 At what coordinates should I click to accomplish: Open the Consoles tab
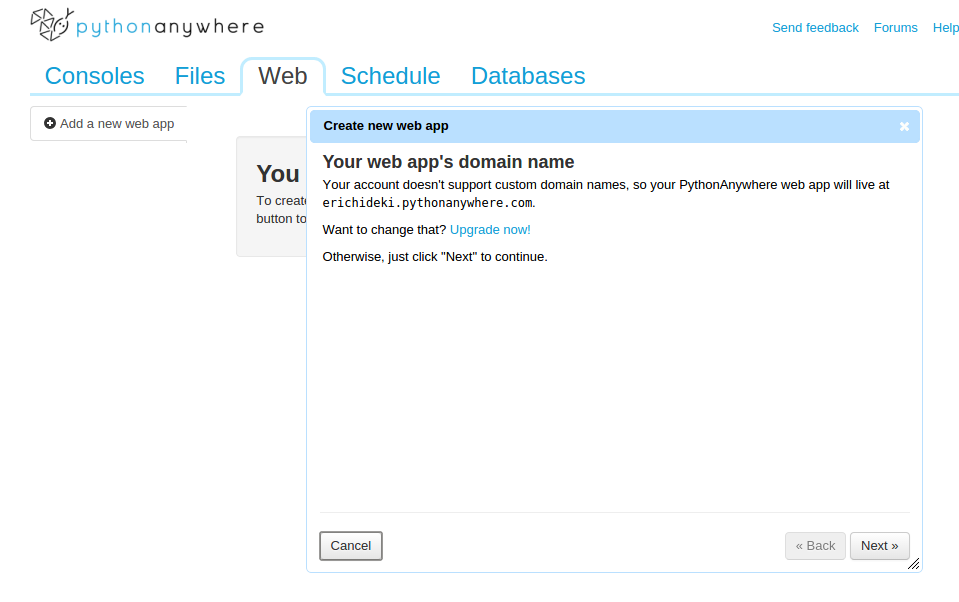click(x=95, y=76)
